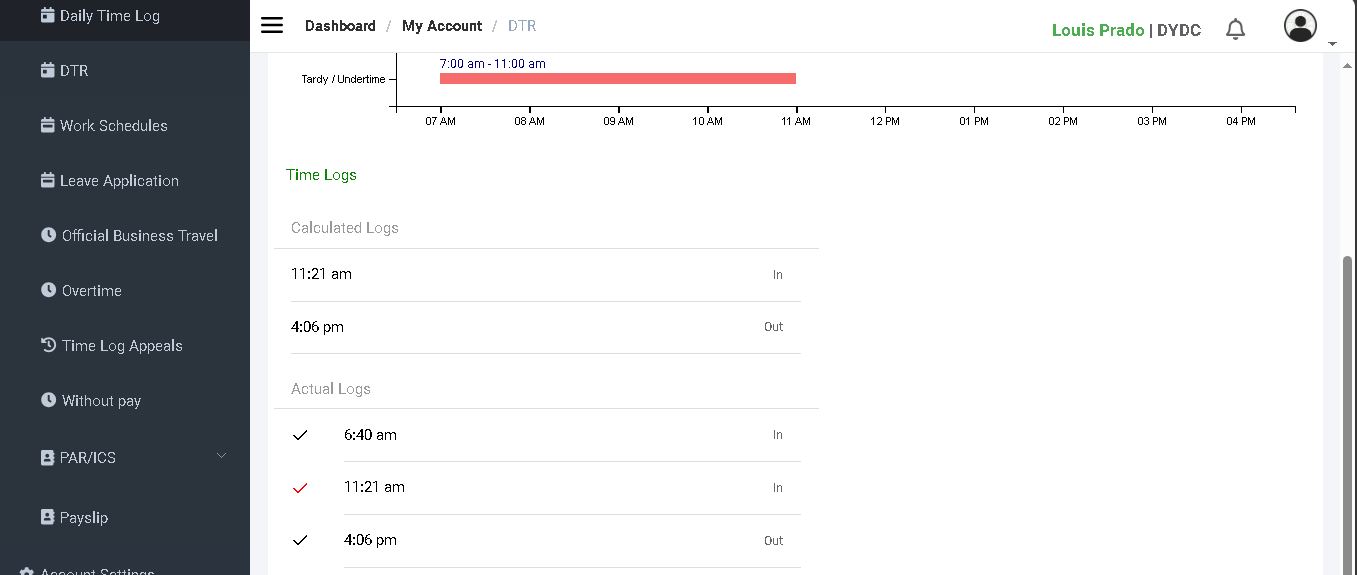Click the Payslip sidebar icon
Viewport: 1357px width, 575px height.
47,517
